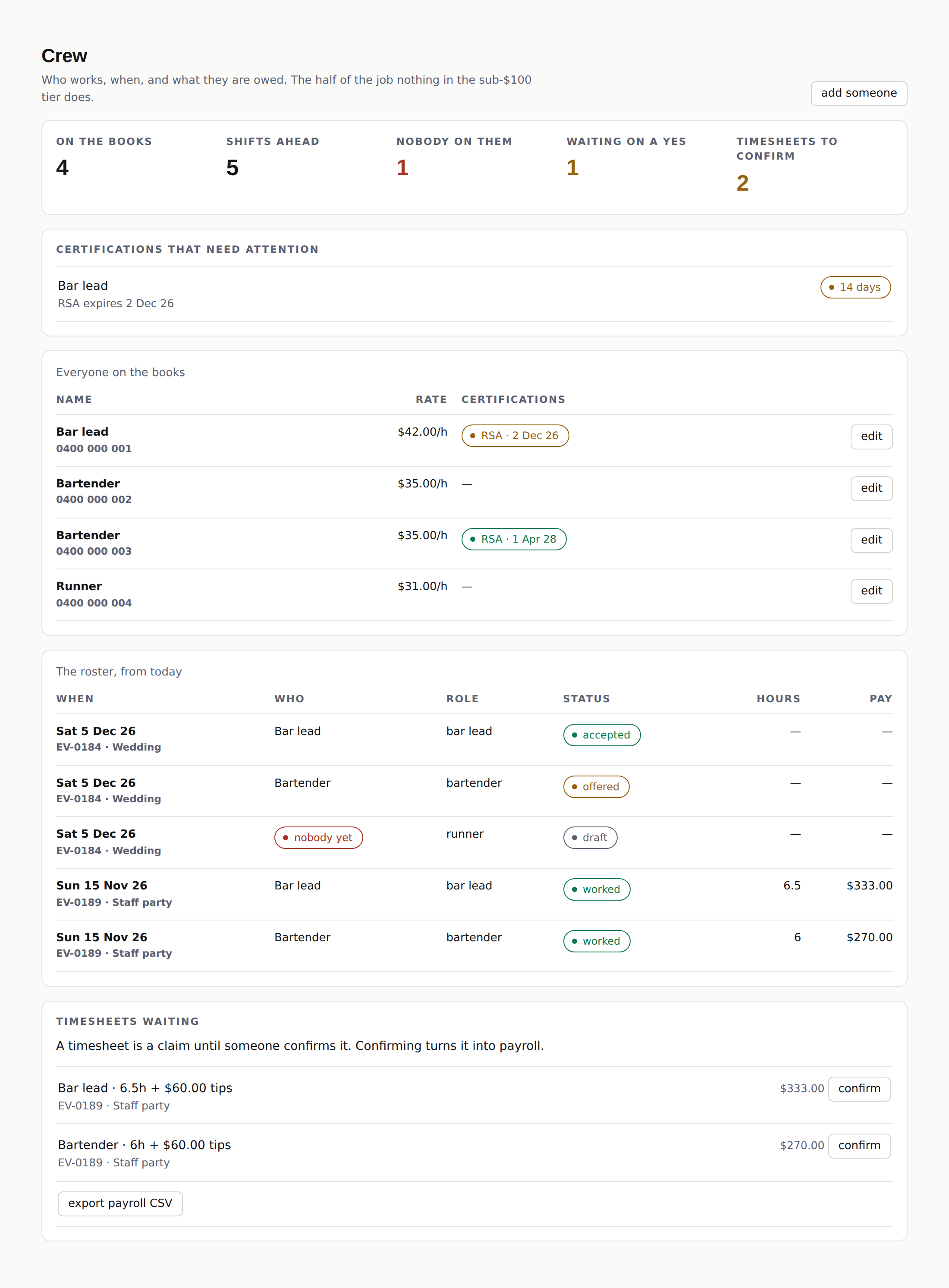Click the runner role cell in roster

(x=465, y=834)
